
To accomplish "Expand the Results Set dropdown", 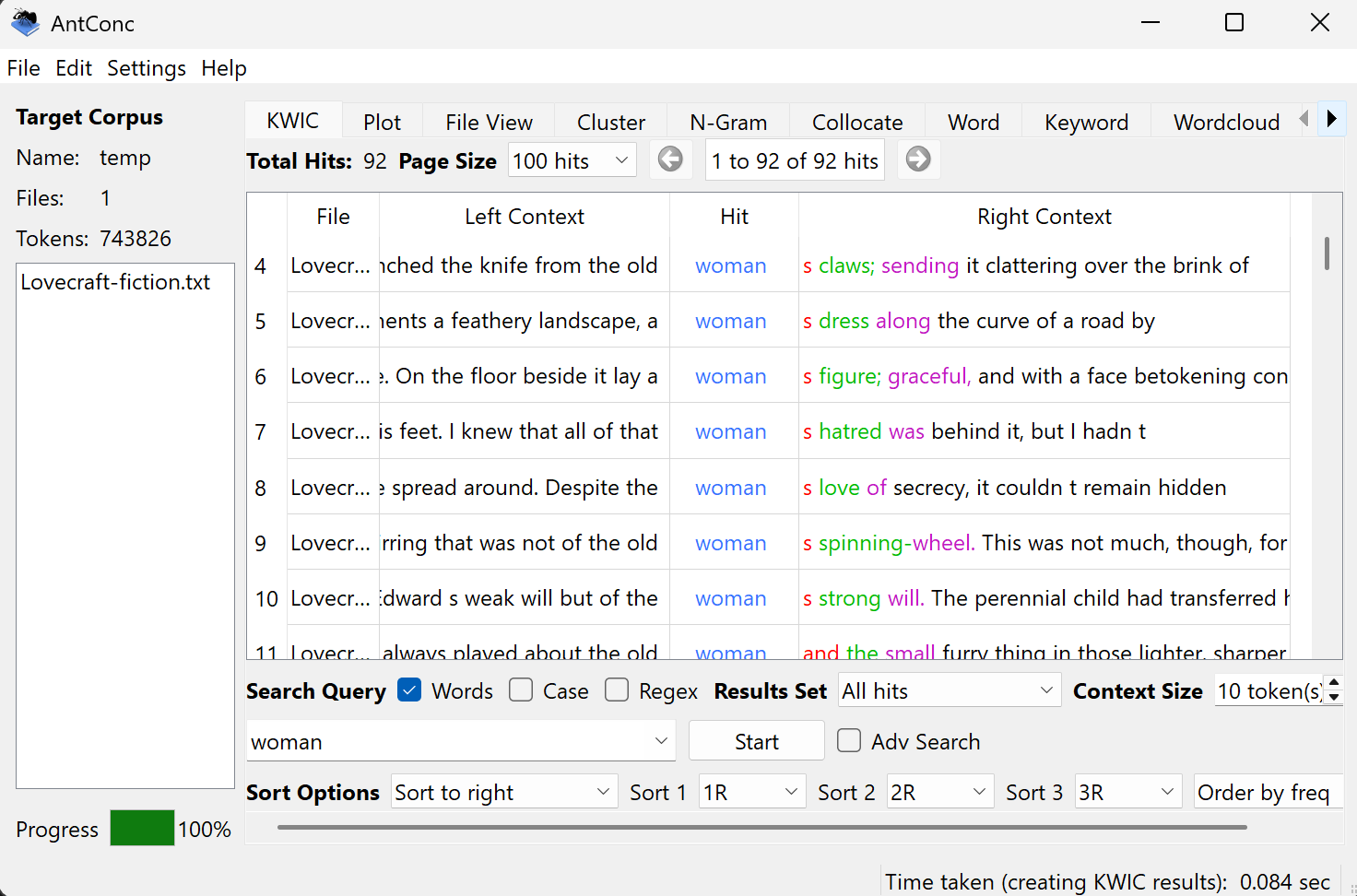I will (950, 690).
